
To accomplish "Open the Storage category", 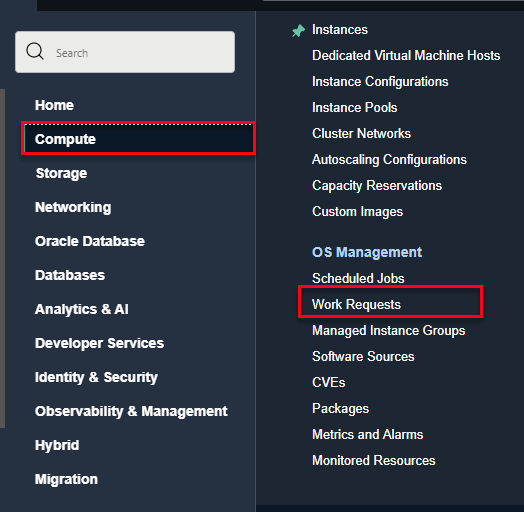I will (x=61, y=173).
